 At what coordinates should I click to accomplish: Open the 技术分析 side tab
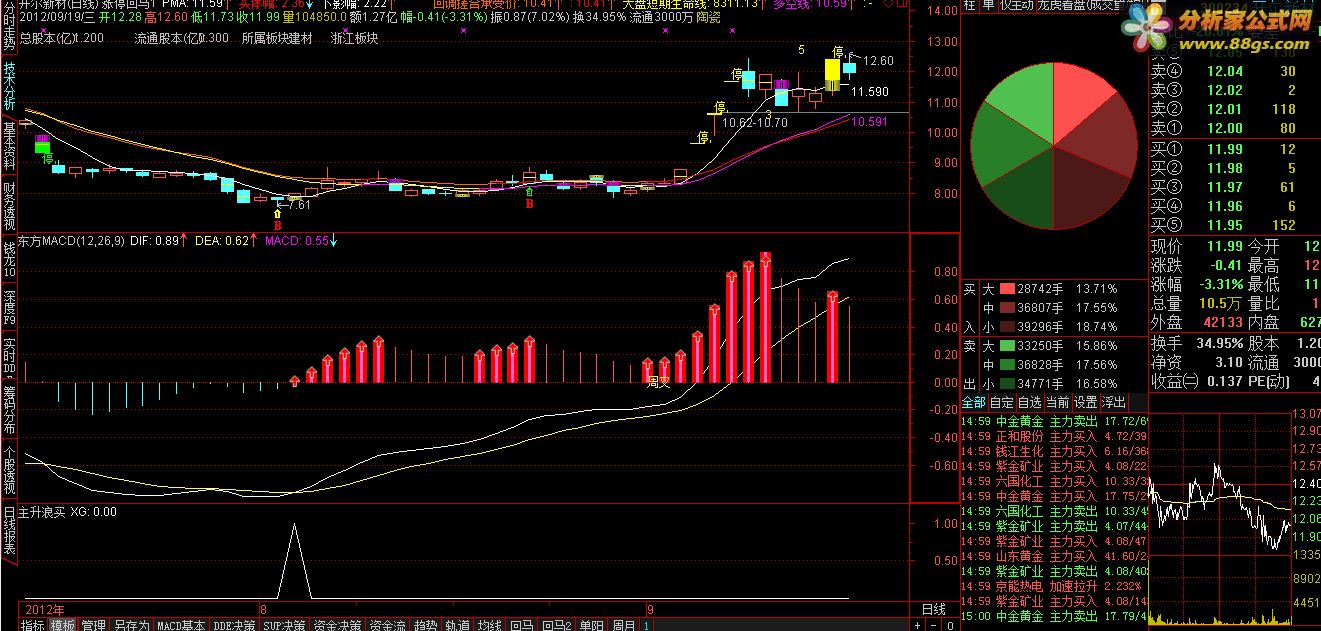tap(9, 87)
